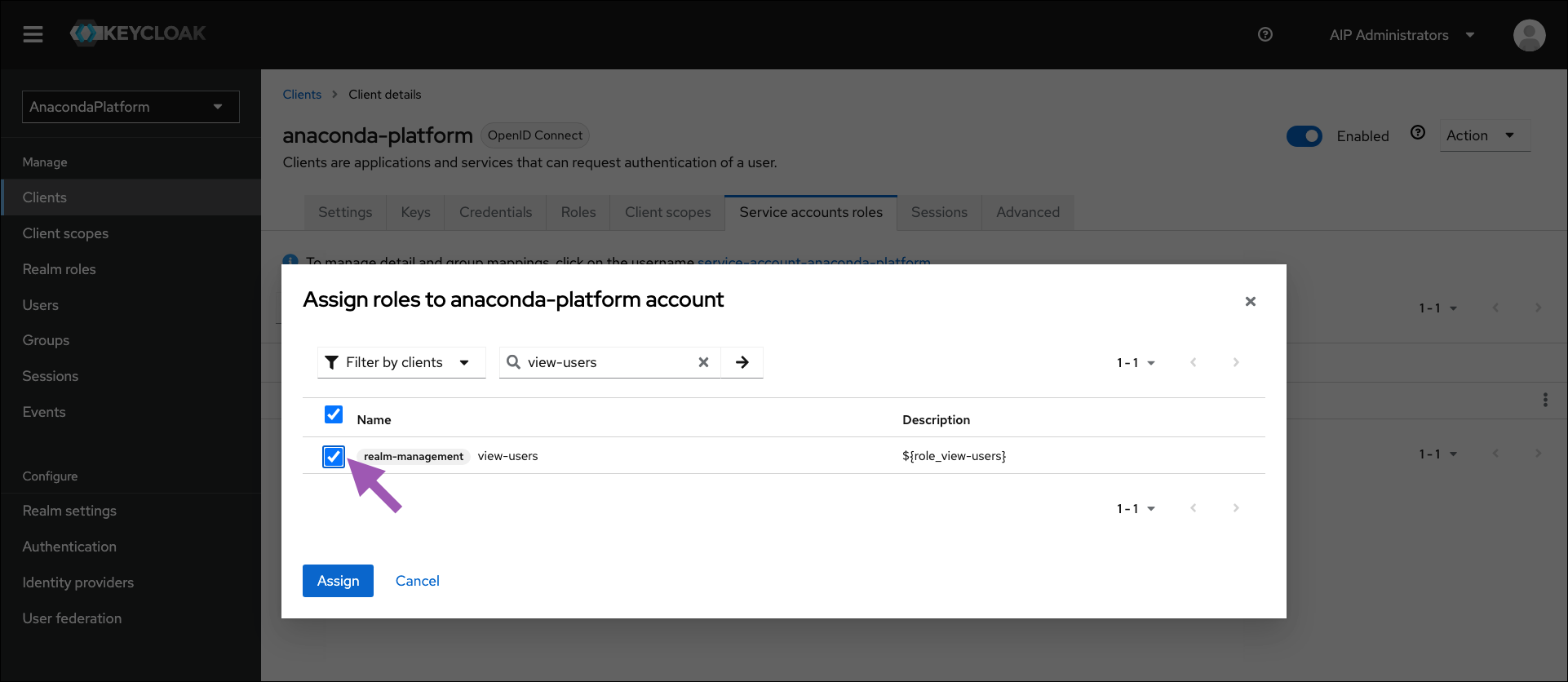This screenshot has width=1568, height=682.
Task: Click the help question mark icon in header
Action: (1265, 34)
